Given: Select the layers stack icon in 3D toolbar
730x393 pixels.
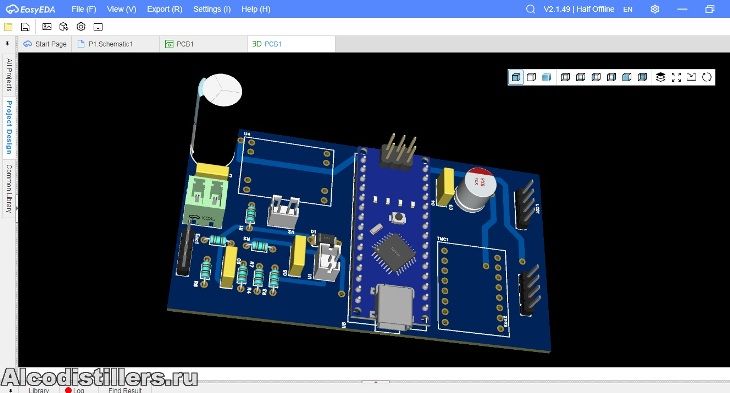Looking at the screenshot, I should tap(660, 77).
